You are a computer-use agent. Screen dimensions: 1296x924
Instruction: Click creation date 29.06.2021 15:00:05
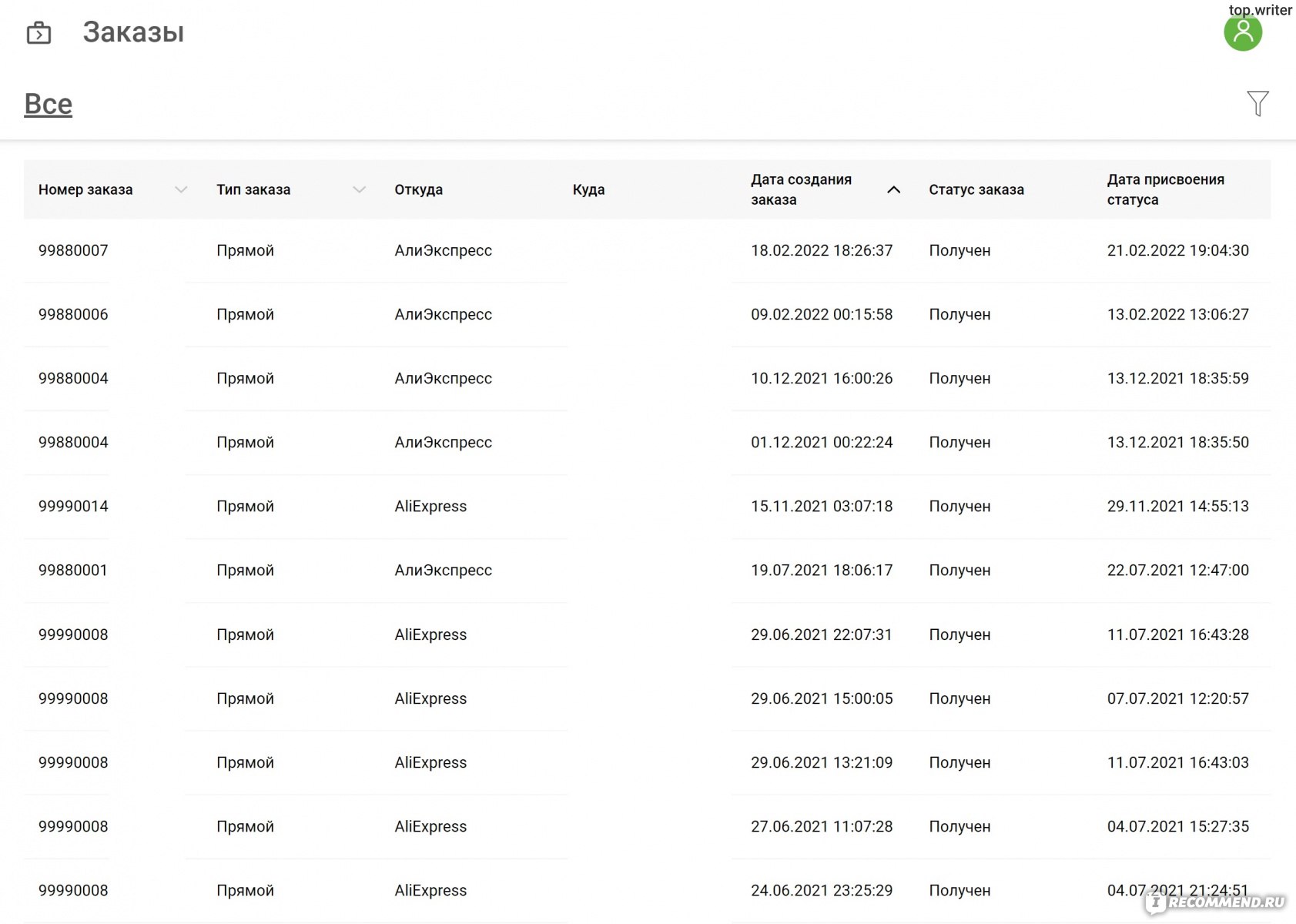[x=822, y=698]
